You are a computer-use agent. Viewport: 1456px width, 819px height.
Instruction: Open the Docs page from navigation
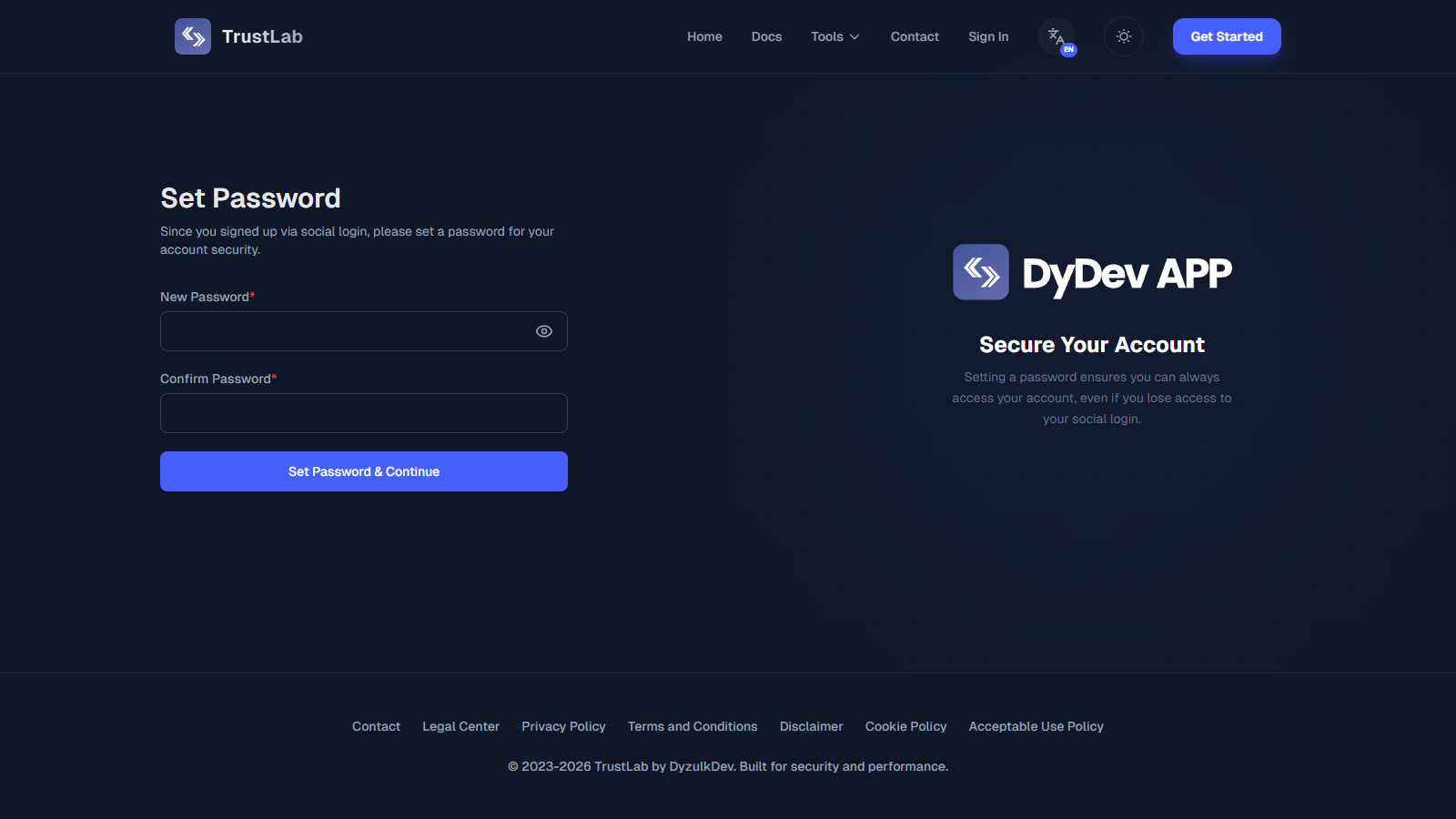[766, 36]
